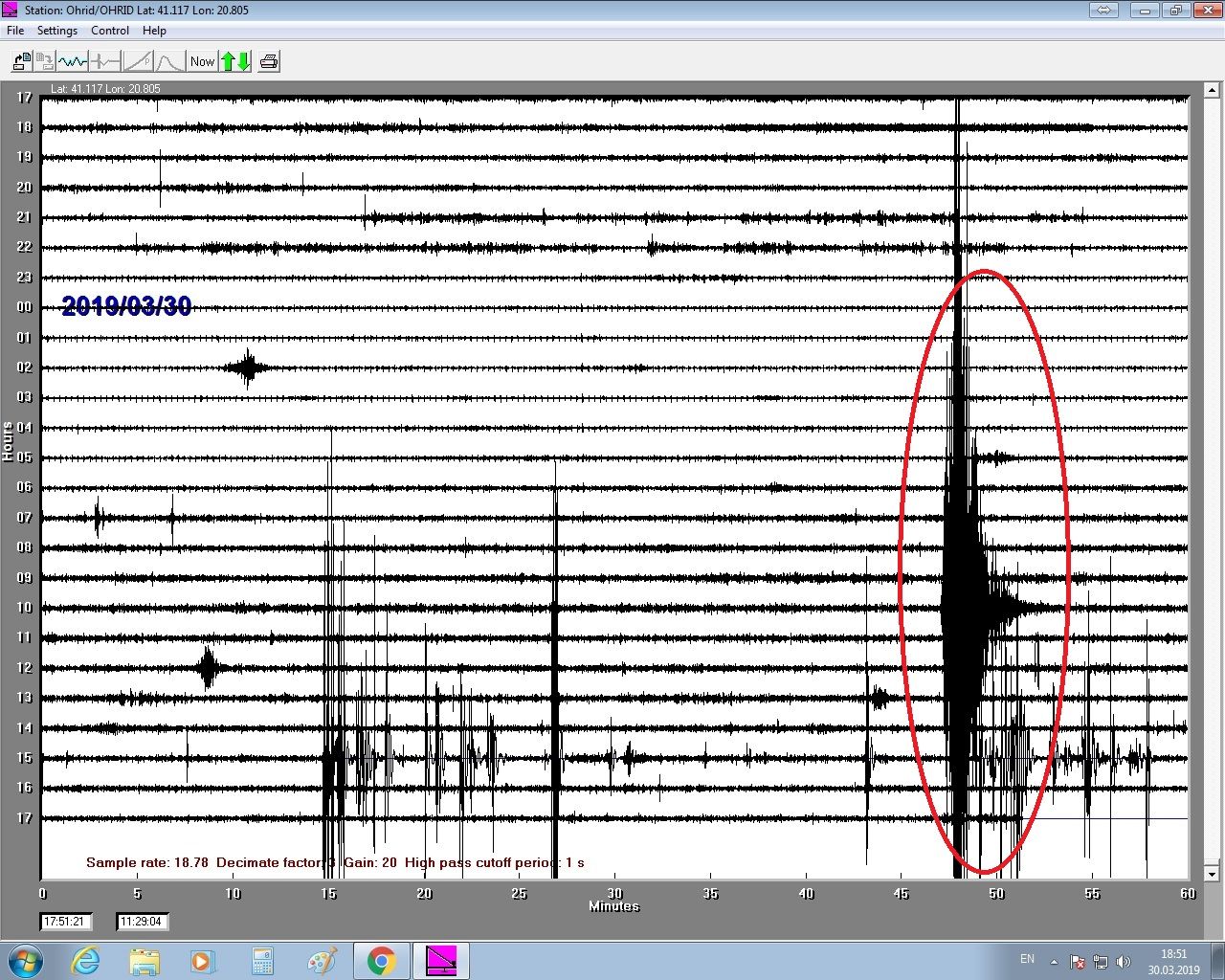Select the open data file icon
The width and height of the screenshot is (1225, 980).
[x=21, y=60]
